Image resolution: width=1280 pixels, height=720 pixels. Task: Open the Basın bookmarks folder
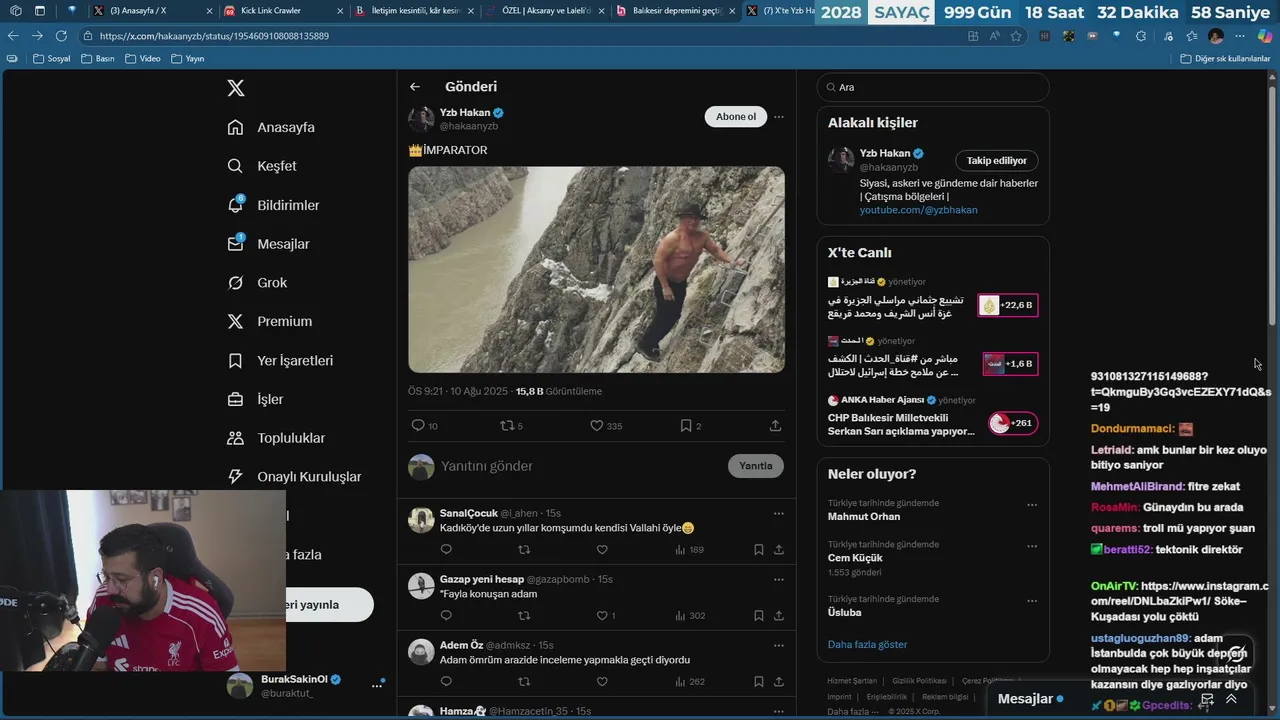coord(98,58)
